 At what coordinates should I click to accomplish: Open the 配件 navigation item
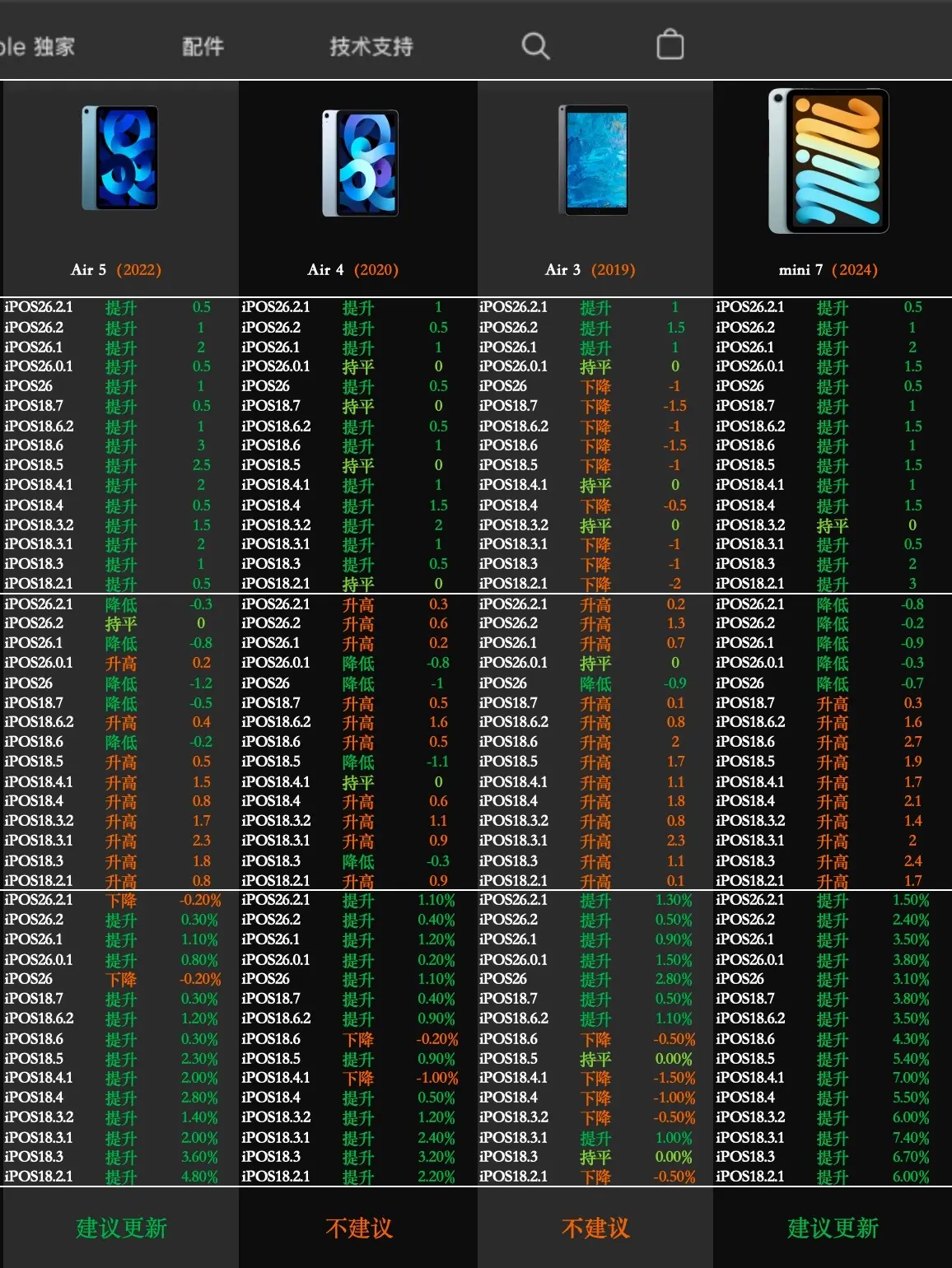203,47
